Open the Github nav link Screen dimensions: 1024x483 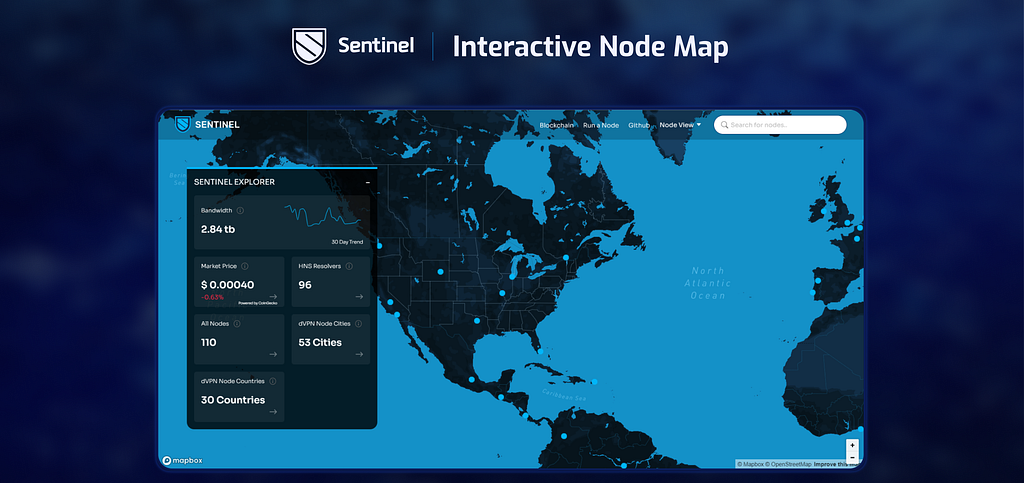click(x=639, y=125)
